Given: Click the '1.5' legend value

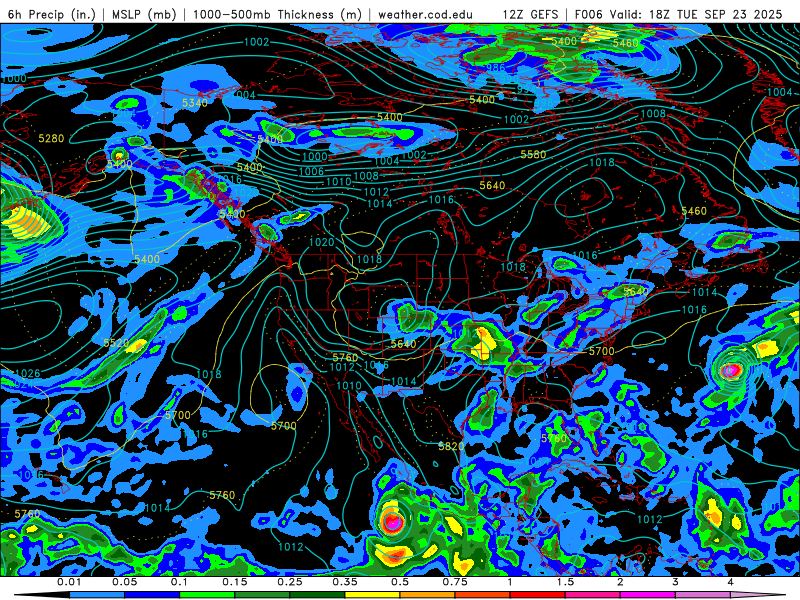Looking at the screenshot, I should [x=565, y=582].
